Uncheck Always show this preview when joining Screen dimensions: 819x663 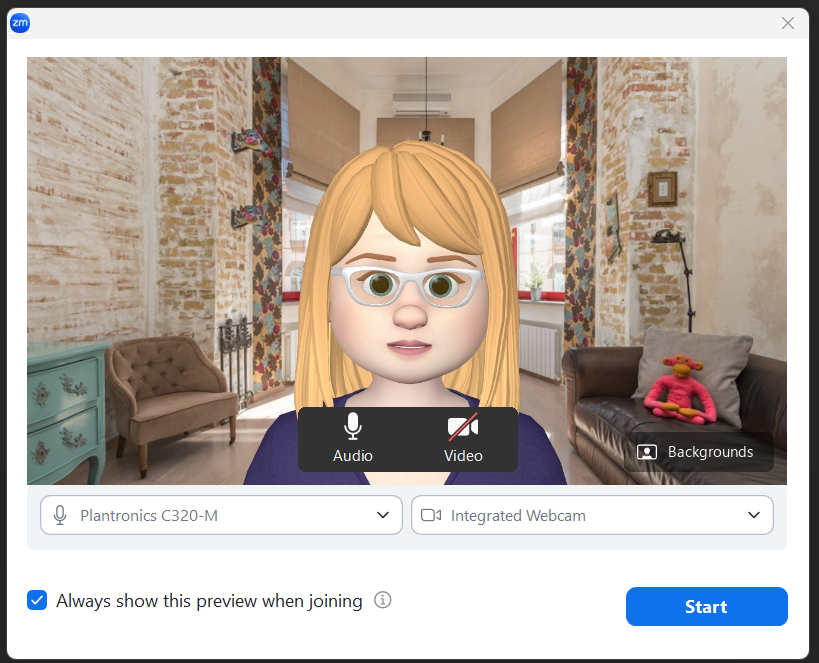37,600
